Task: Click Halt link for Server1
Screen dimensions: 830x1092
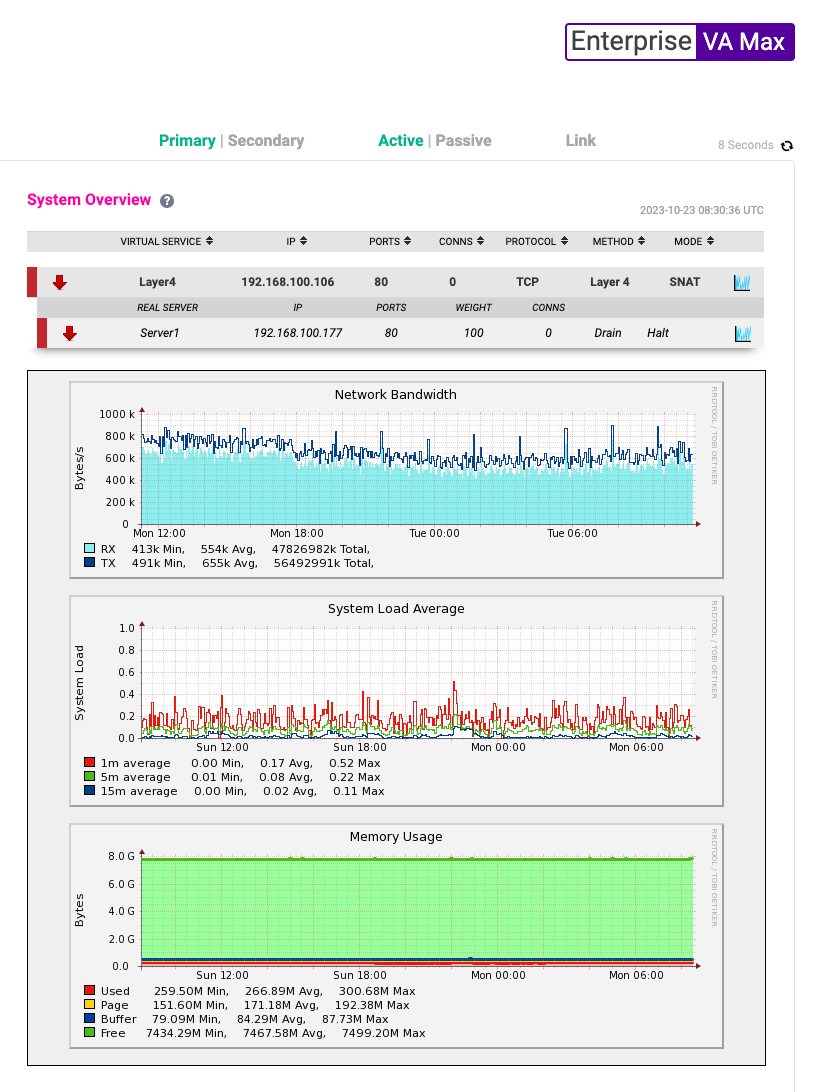Action: 657,333
